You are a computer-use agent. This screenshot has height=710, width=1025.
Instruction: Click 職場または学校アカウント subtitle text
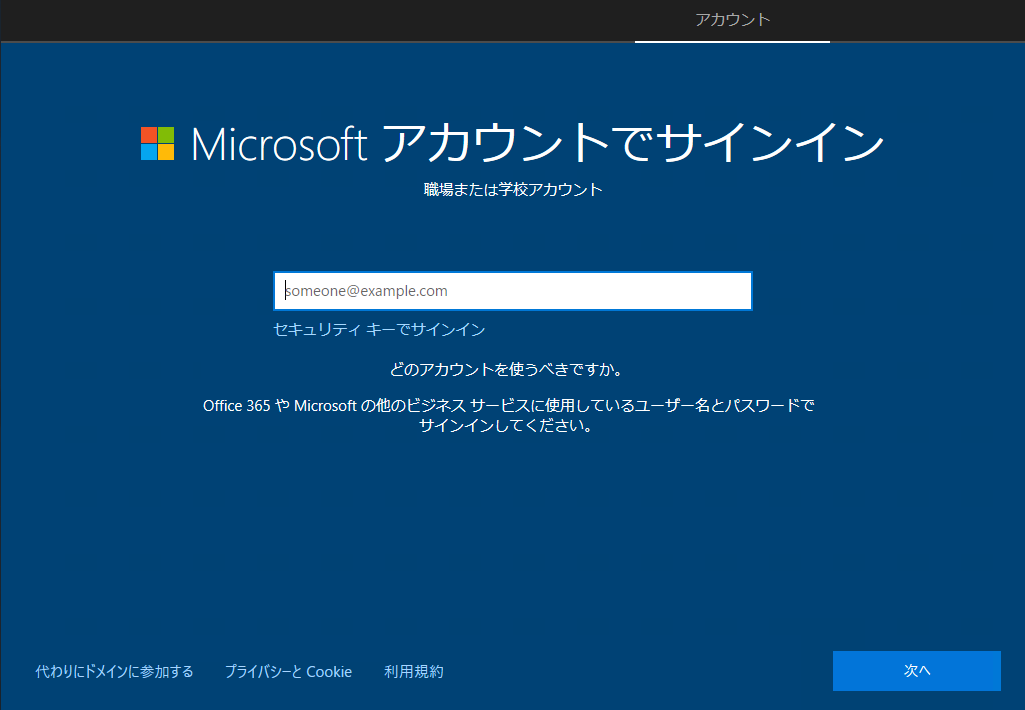point(513,190)
